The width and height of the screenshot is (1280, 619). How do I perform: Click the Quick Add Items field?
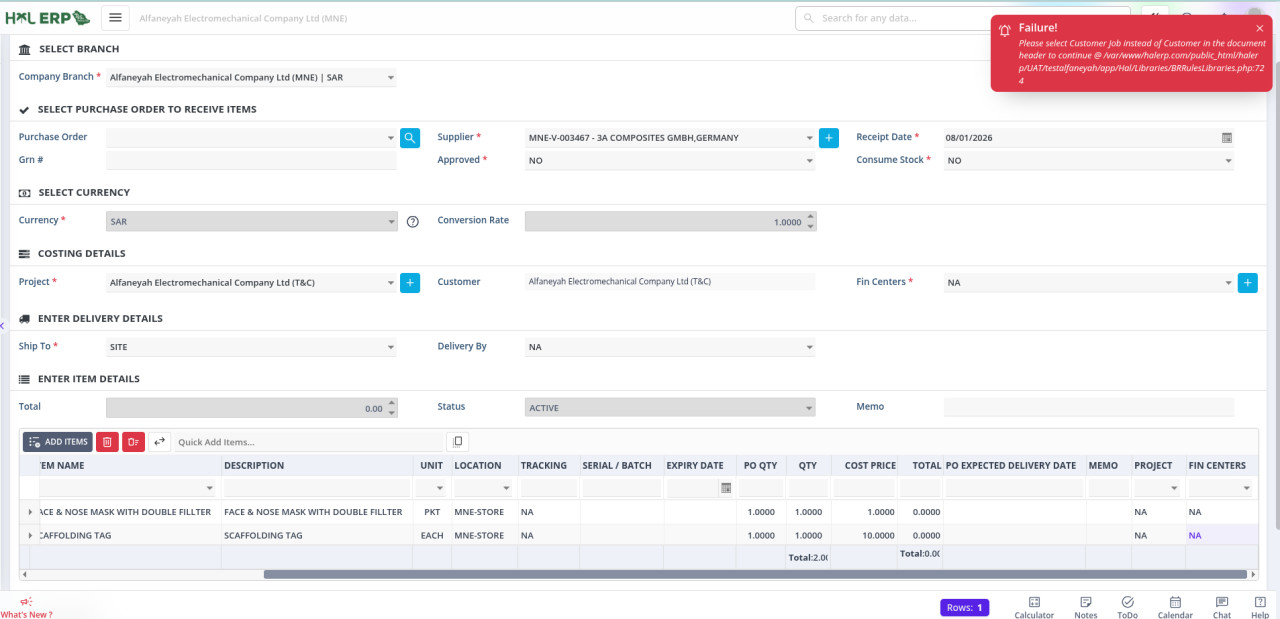306,442
